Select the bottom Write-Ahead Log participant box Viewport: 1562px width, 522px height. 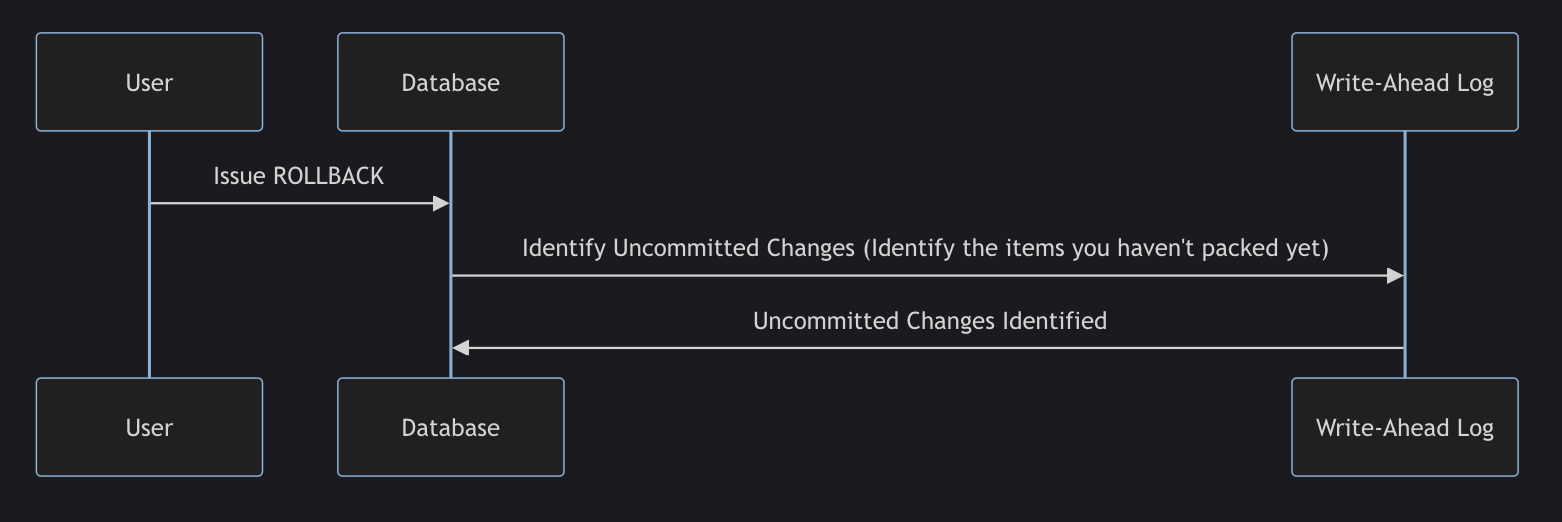(1404, 427)
